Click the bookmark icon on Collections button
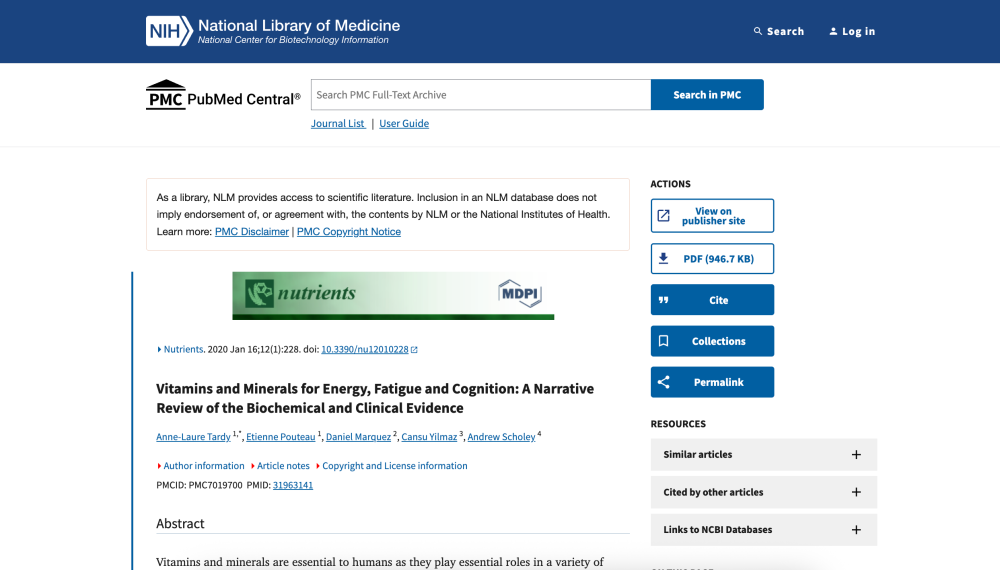1000x570 pixels. pos(663,341)
